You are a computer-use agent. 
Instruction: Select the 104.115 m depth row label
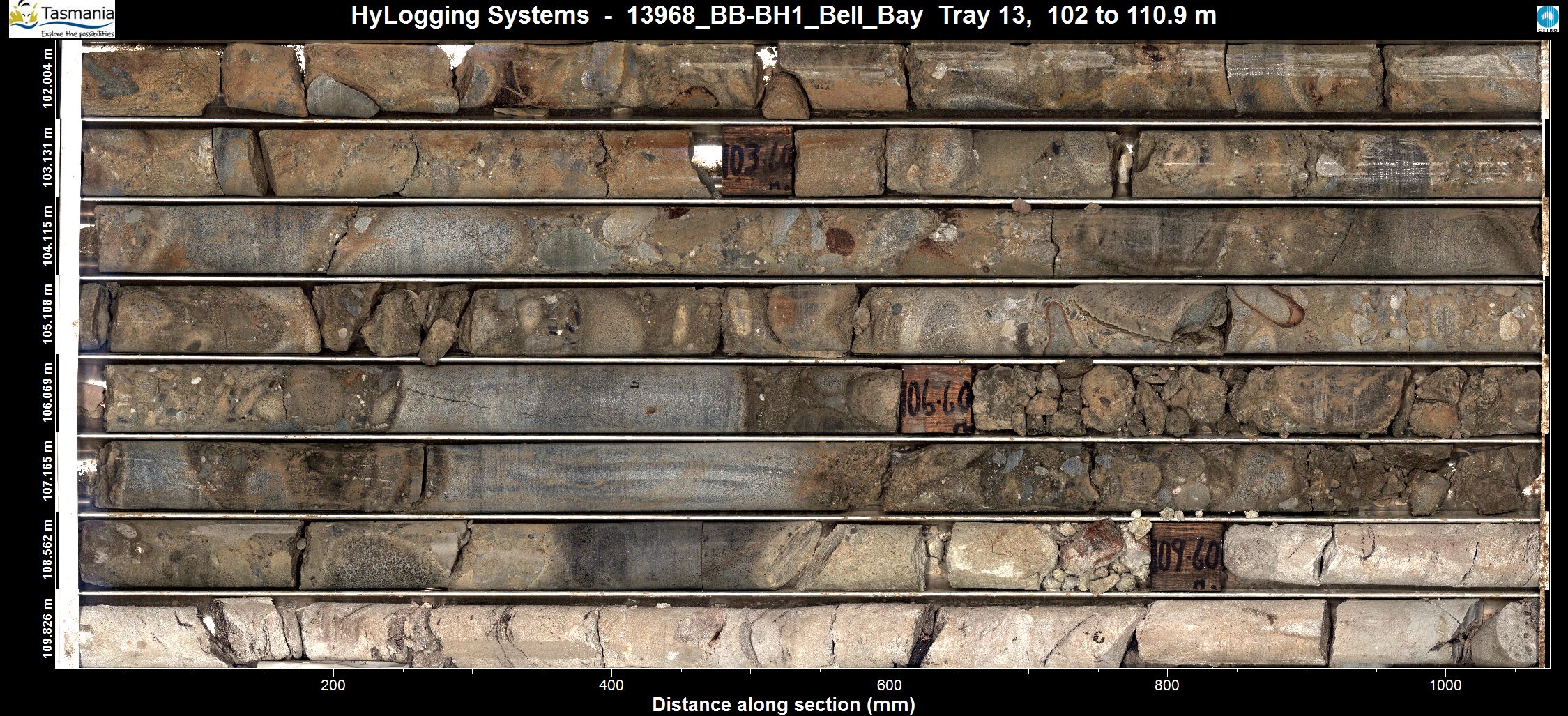tap(47, 236)
